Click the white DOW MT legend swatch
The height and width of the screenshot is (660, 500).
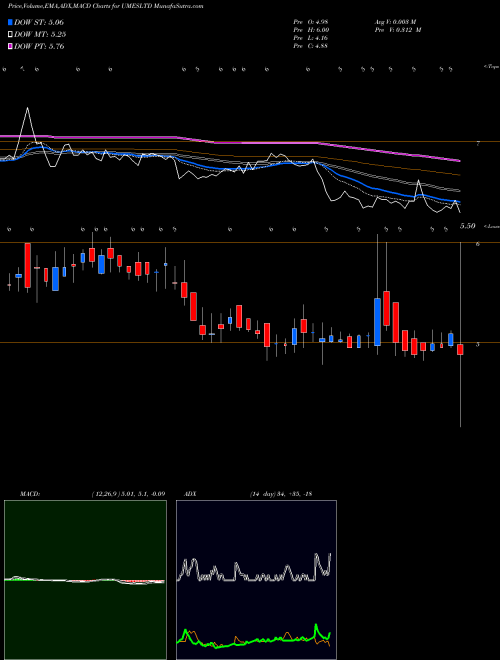pos(10,35)
